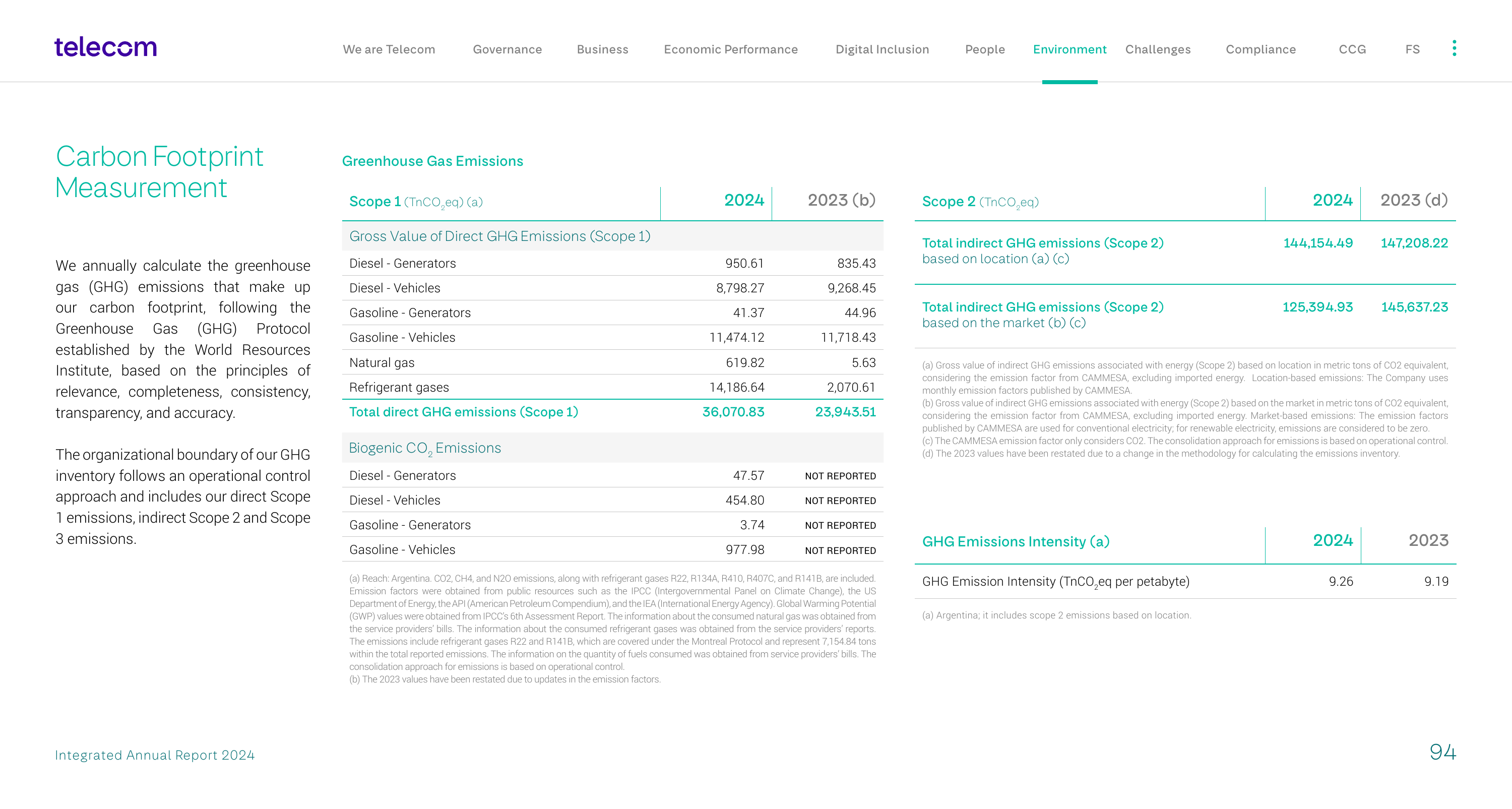Click the Greenhouse Gas Emissions heading
Screen dimensions: 1512x809
pos(432,161)
